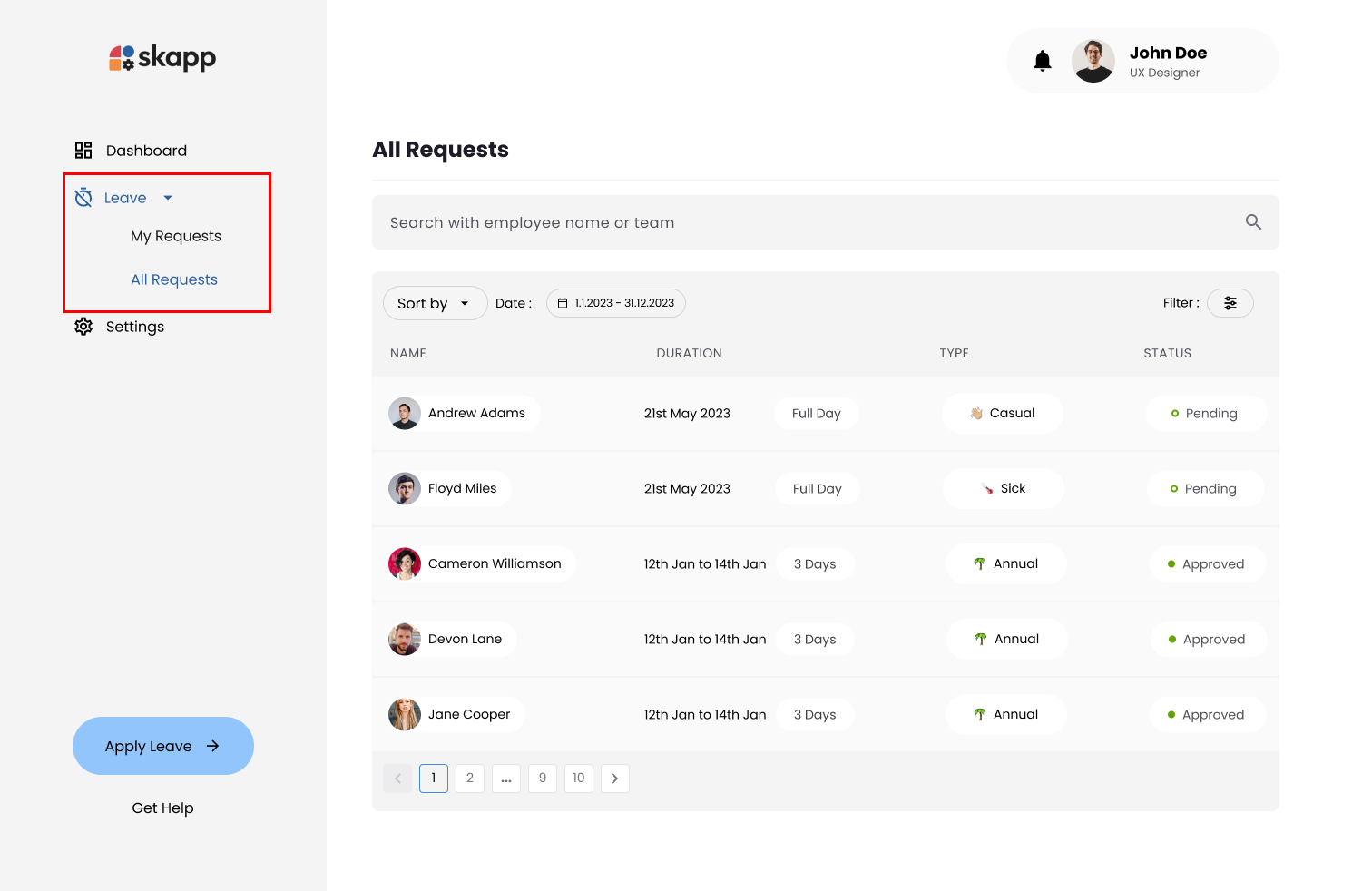1372x891 pixels.
Task: Click the skapp logo
Action: pyautogui.click(x=162, y=57)
